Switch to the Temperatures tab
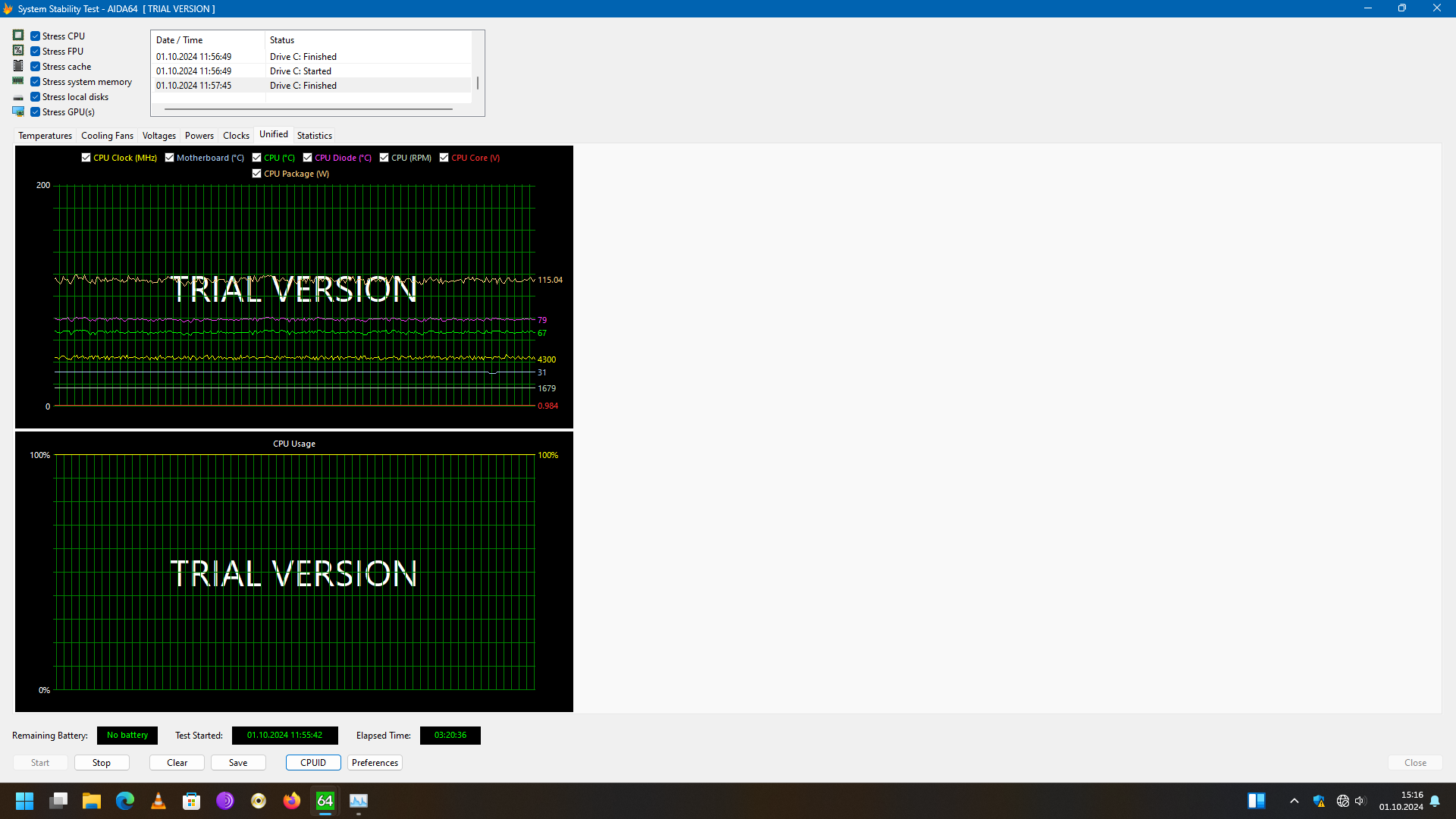1456x819 pixels. coord(45,136)
